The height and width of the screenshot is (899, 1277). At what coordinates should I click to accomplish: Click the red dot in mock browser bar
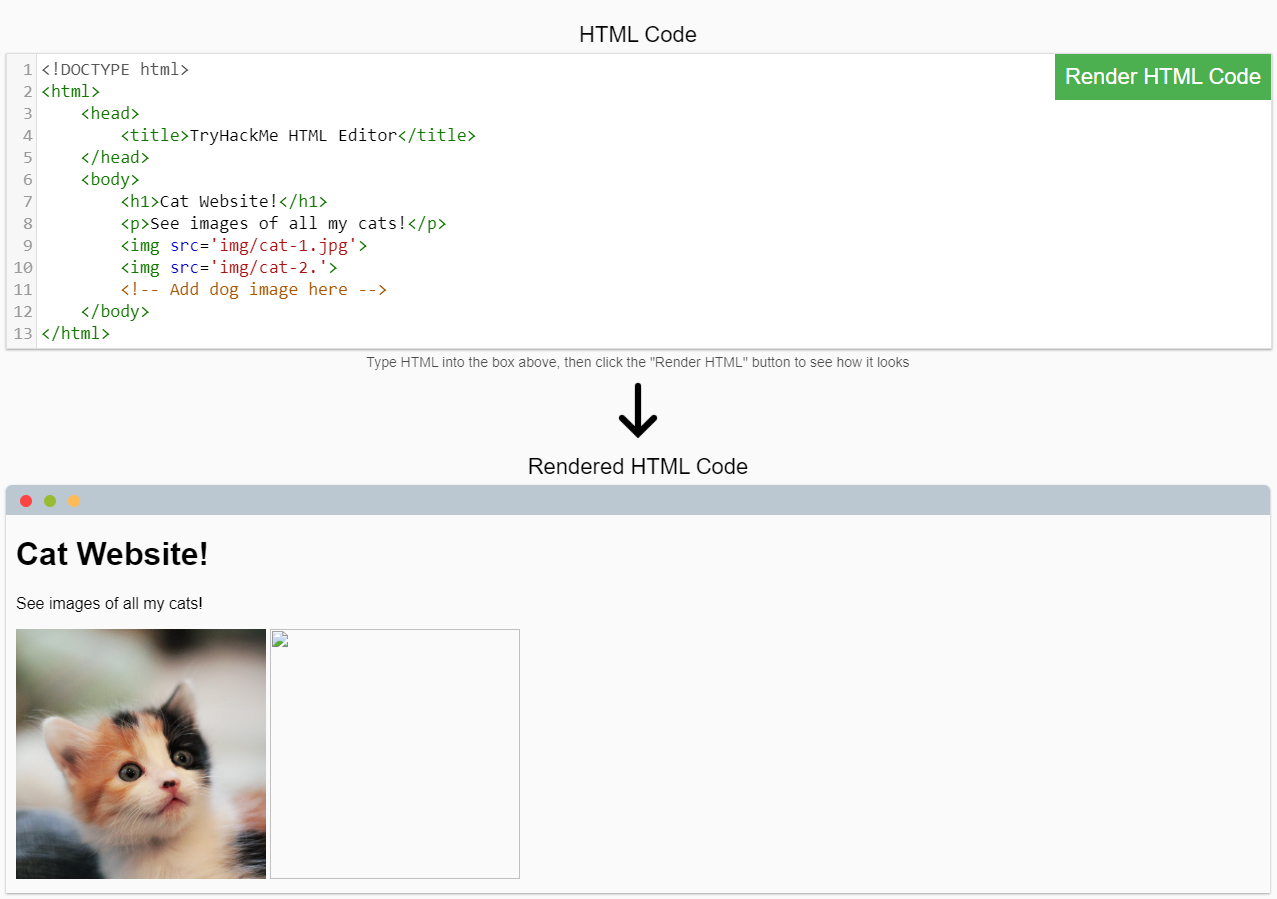coord(26,501)
